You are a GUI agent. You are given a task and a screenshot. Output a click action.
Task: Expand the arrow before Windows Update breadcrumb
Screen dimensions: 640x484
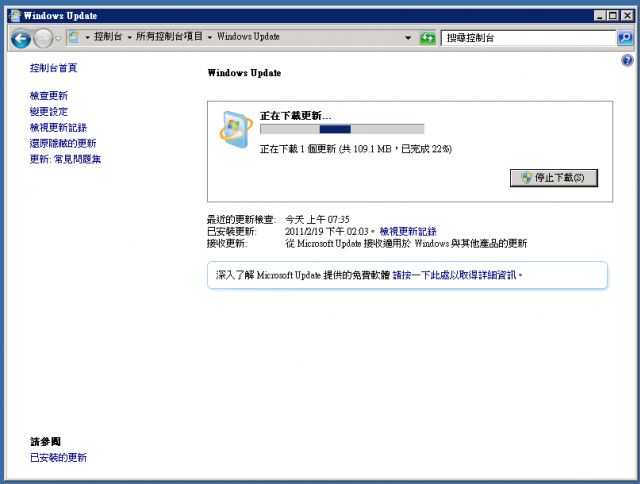pyautogui.click(x=210, y=37)
